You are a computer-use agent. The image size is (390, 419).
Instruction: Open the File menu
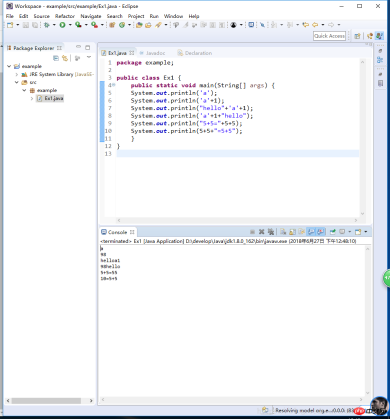click(x=10, y=16)
